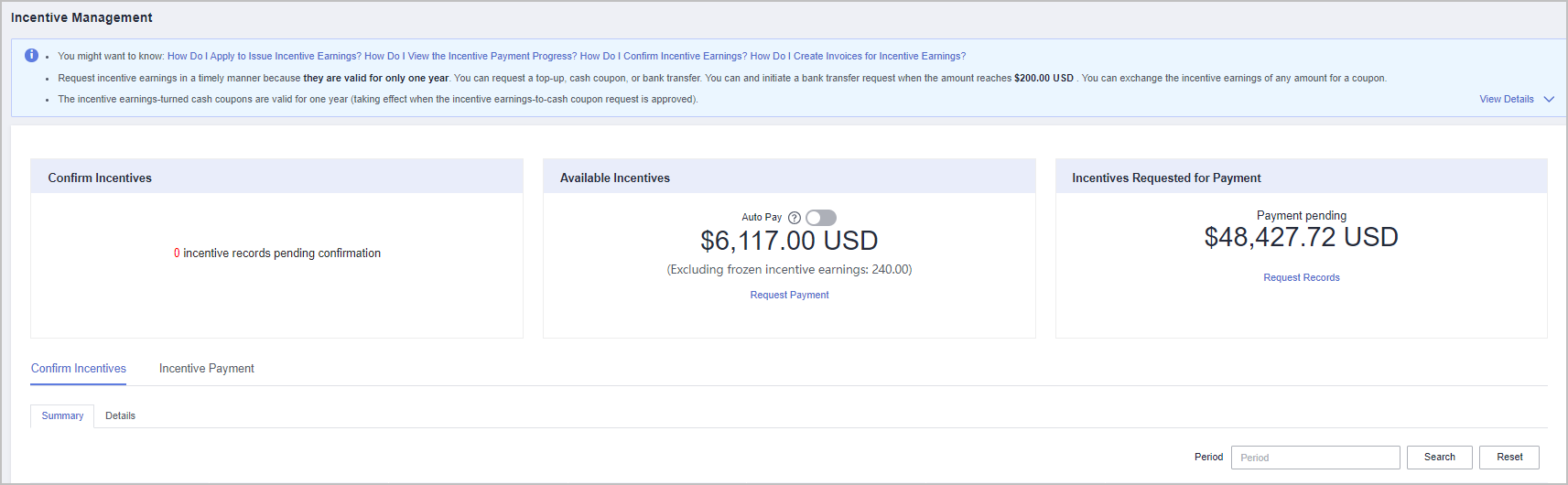1568x485 pixels.
Task: Switch to the Incentive Payment tab
Action: [206, 368]
